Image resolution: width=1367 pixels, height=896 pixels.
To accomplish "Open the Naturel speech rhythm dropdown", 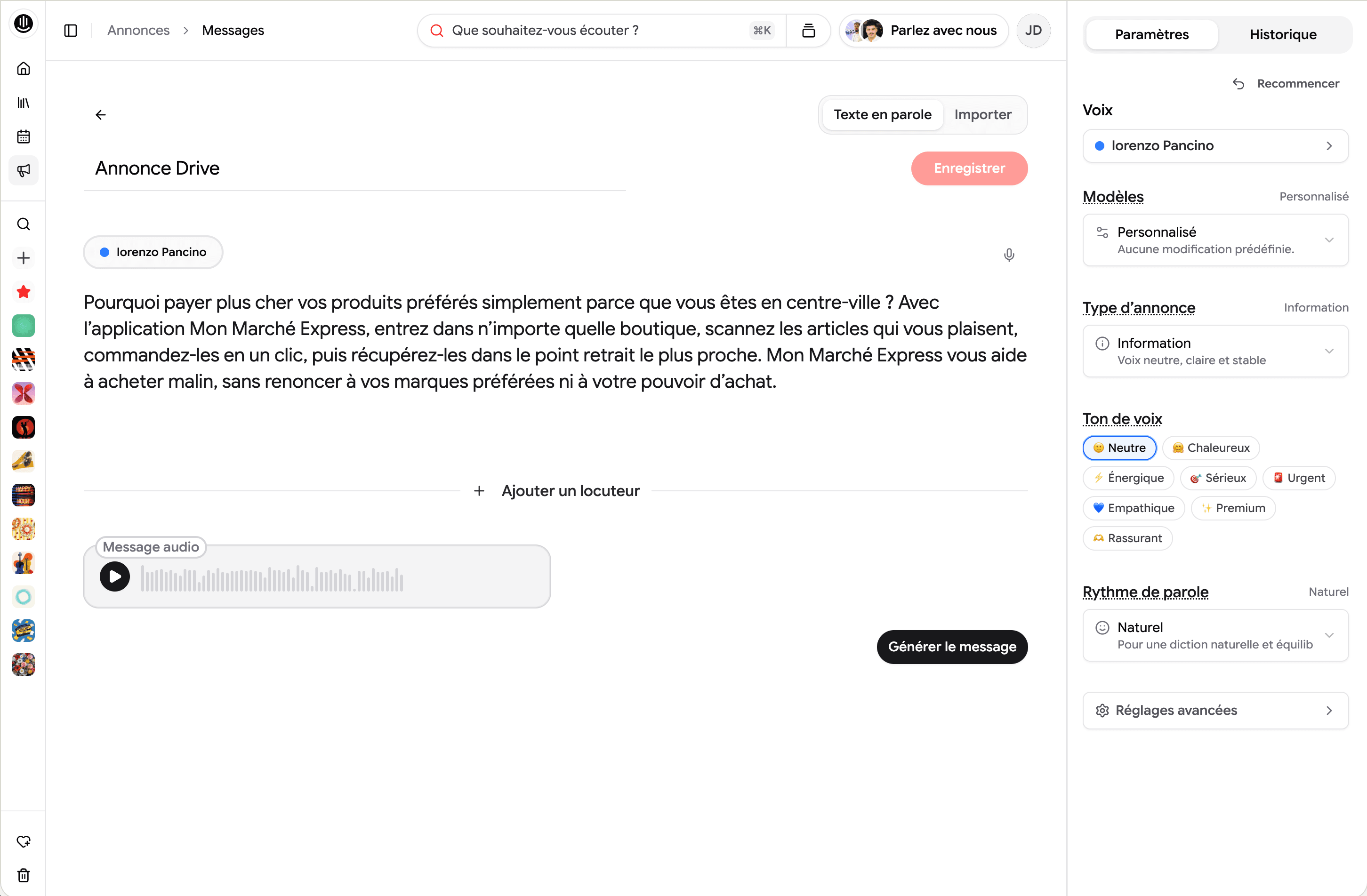I will click(x=1215, y=635).
